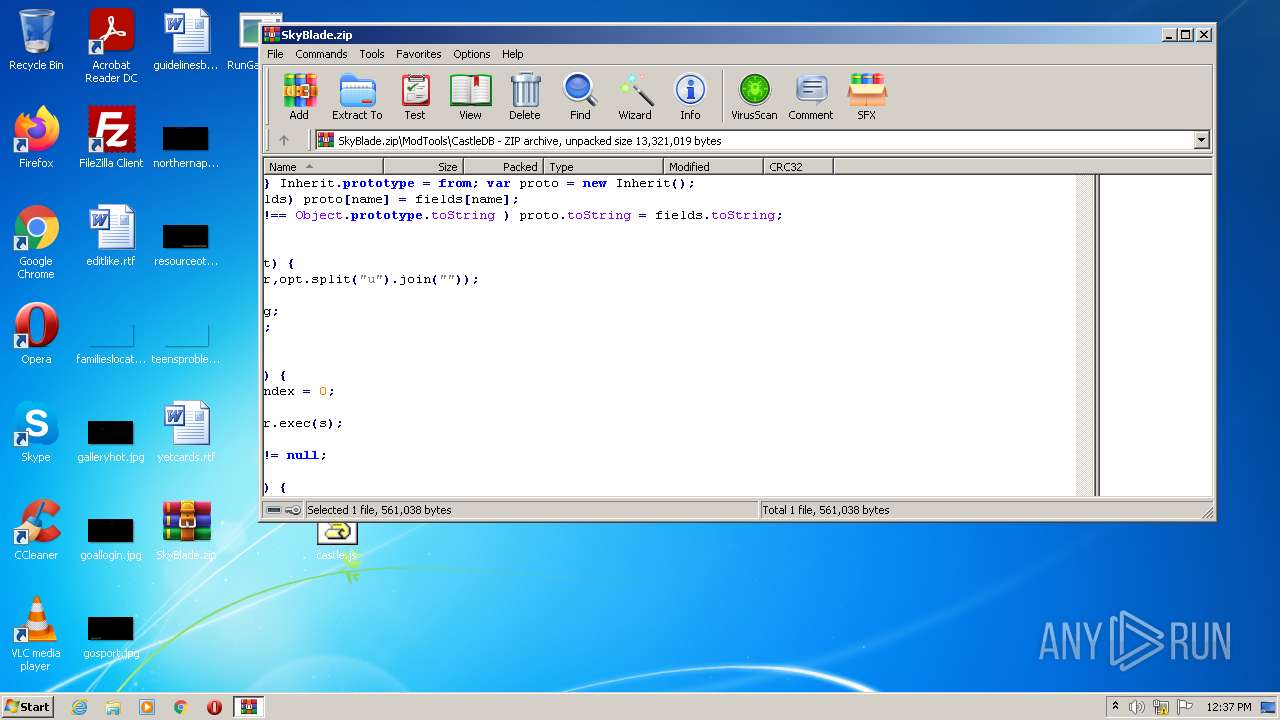This screenshot has width=1280, height=720.
Task: Click 'Total 1 file, 561,038 bytes' status text
Action: coord(826,510)
